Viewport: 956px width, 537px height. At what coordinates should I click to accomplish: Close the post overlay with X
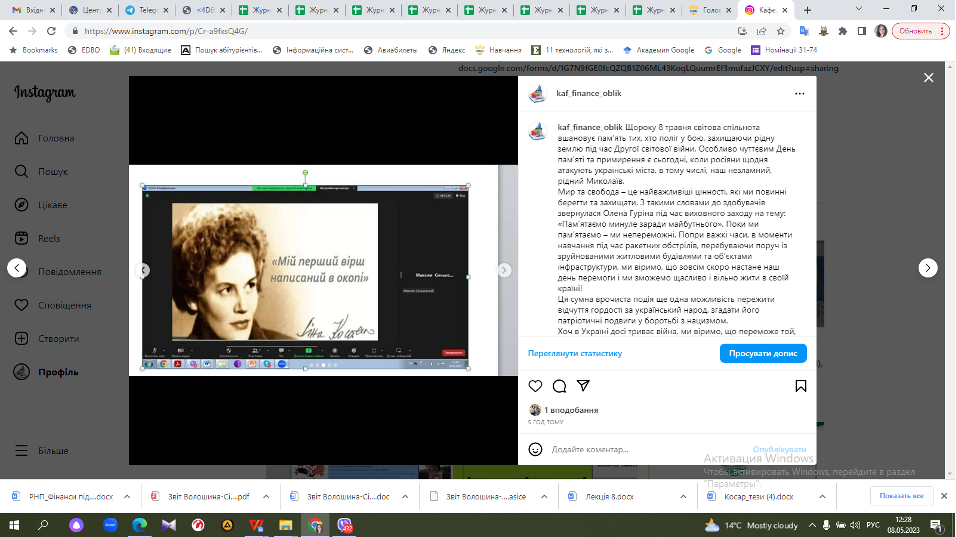[928, 77]
